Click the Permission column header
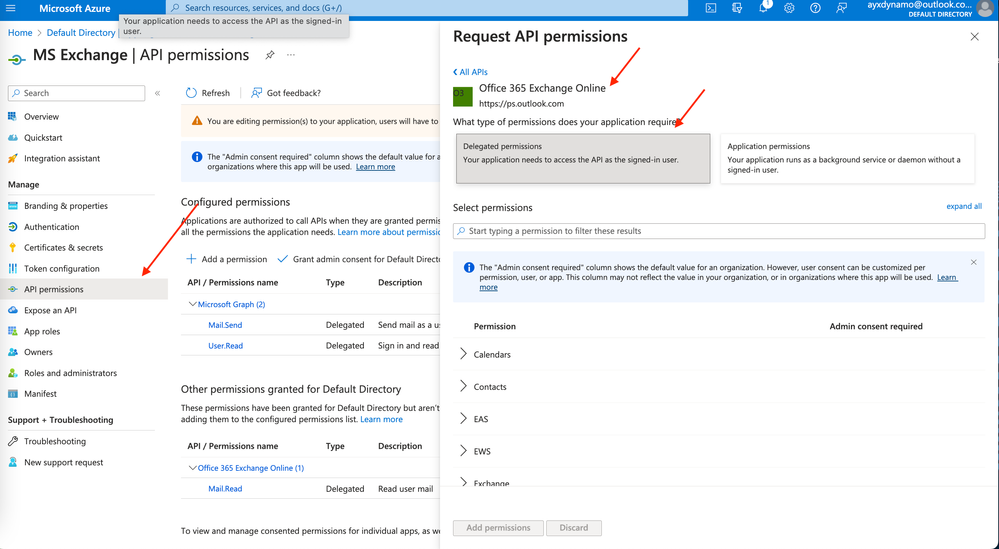The height and width of the screenshot is (549, 999). coord(494,326)
